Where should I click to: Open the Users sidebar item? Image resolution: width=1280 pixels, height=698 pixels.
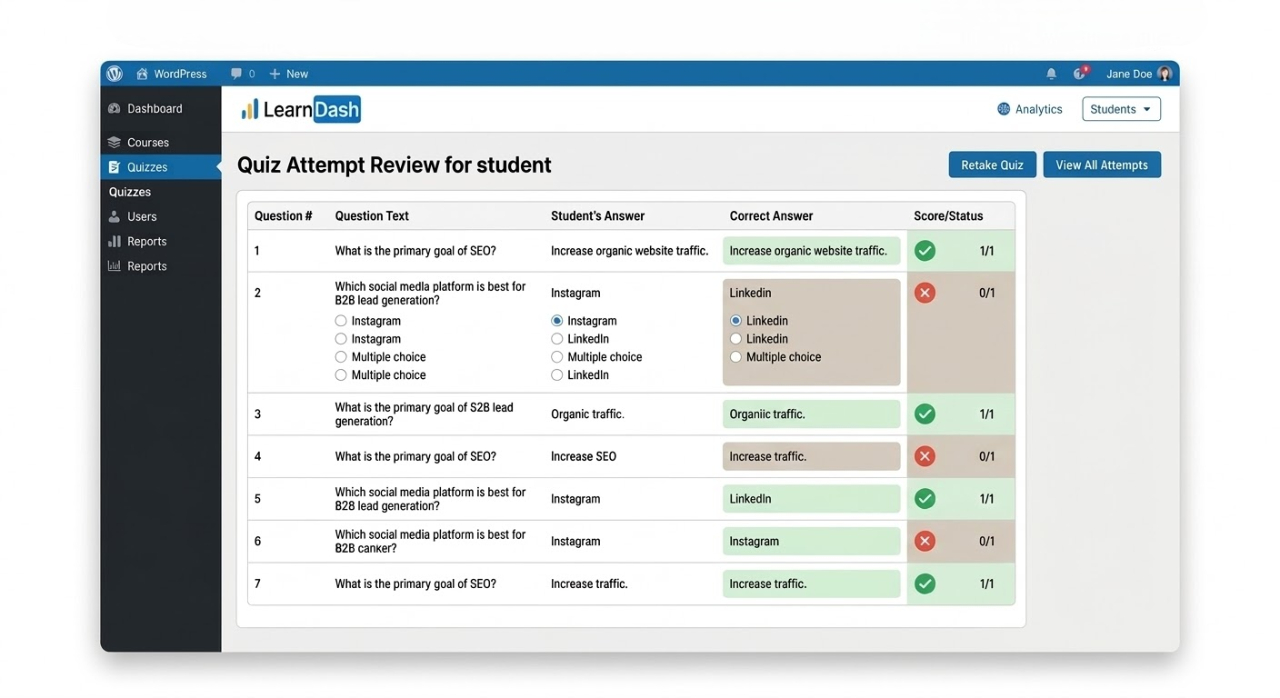pyautogui.click(x=141, y=217)
